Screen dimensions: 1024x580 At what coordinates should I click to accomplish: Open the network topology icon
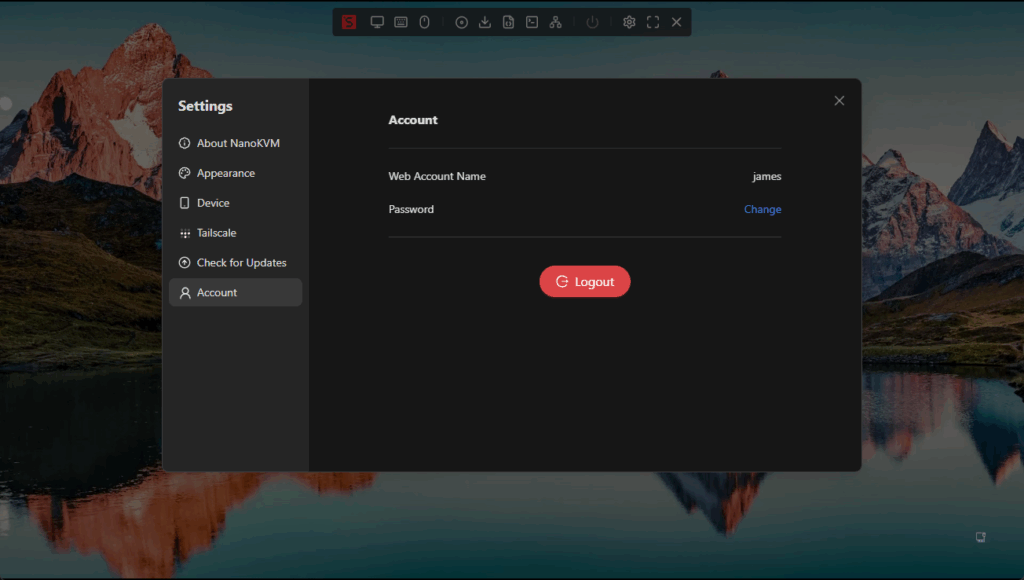coord(556,22)
